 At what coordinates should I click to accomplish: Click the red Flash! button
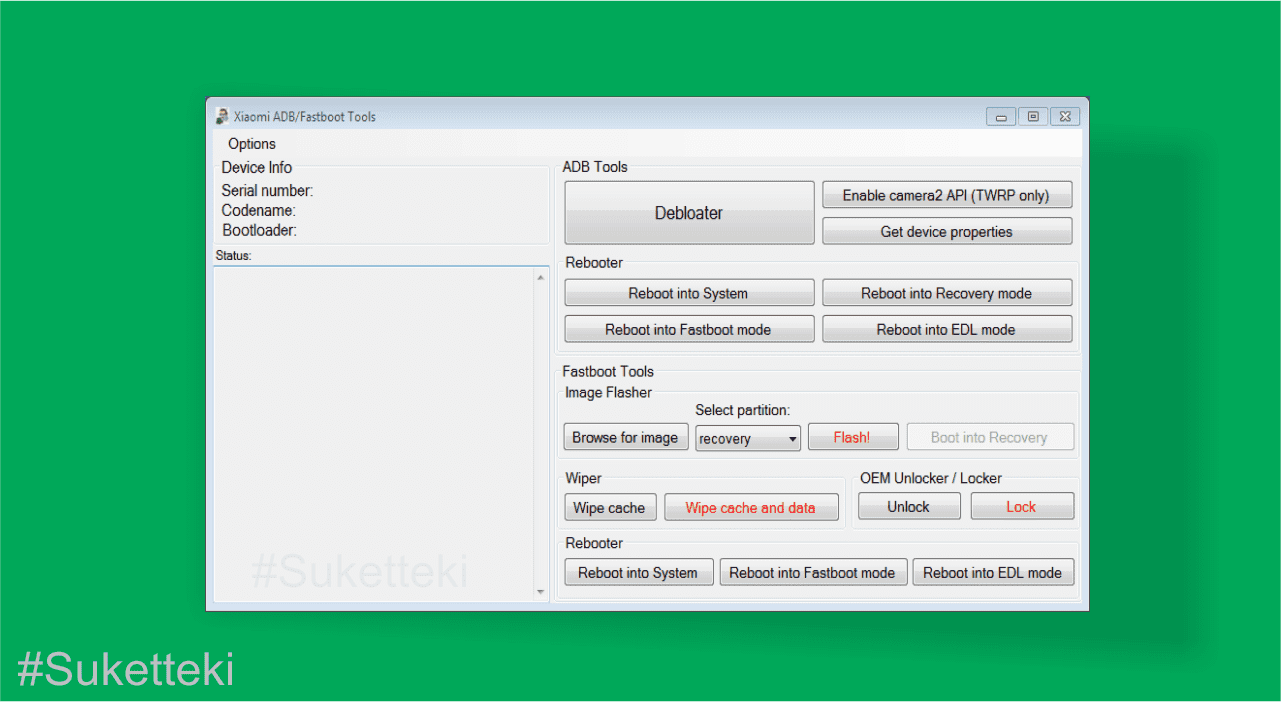[852, 437]
